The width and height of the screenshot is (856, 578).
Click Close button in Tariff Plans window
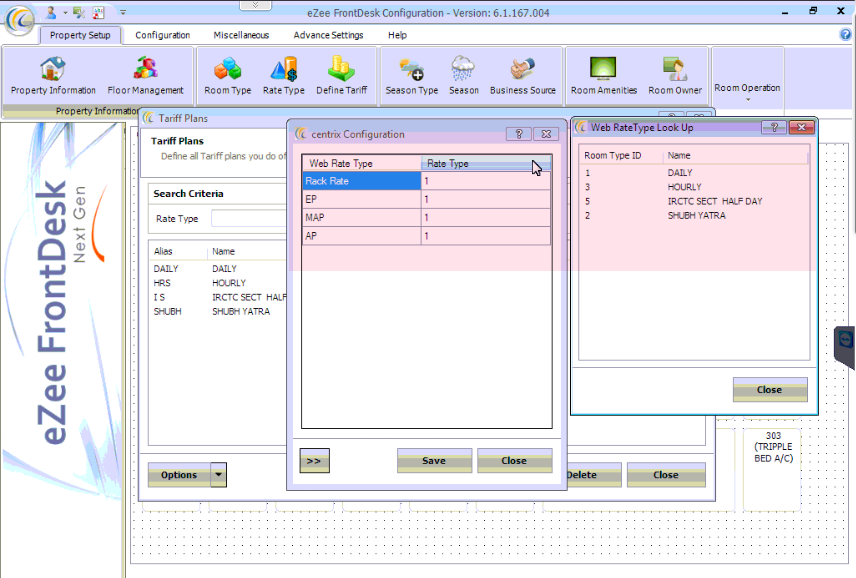pos(666,475)
